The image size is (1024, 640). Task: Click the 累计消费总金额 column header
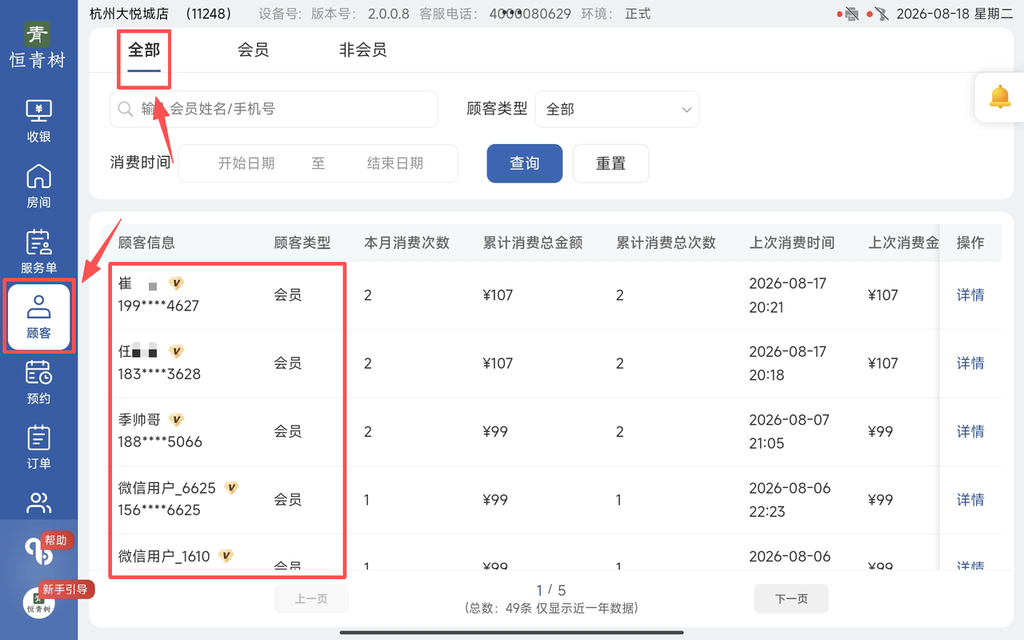(x=533, y=243)
